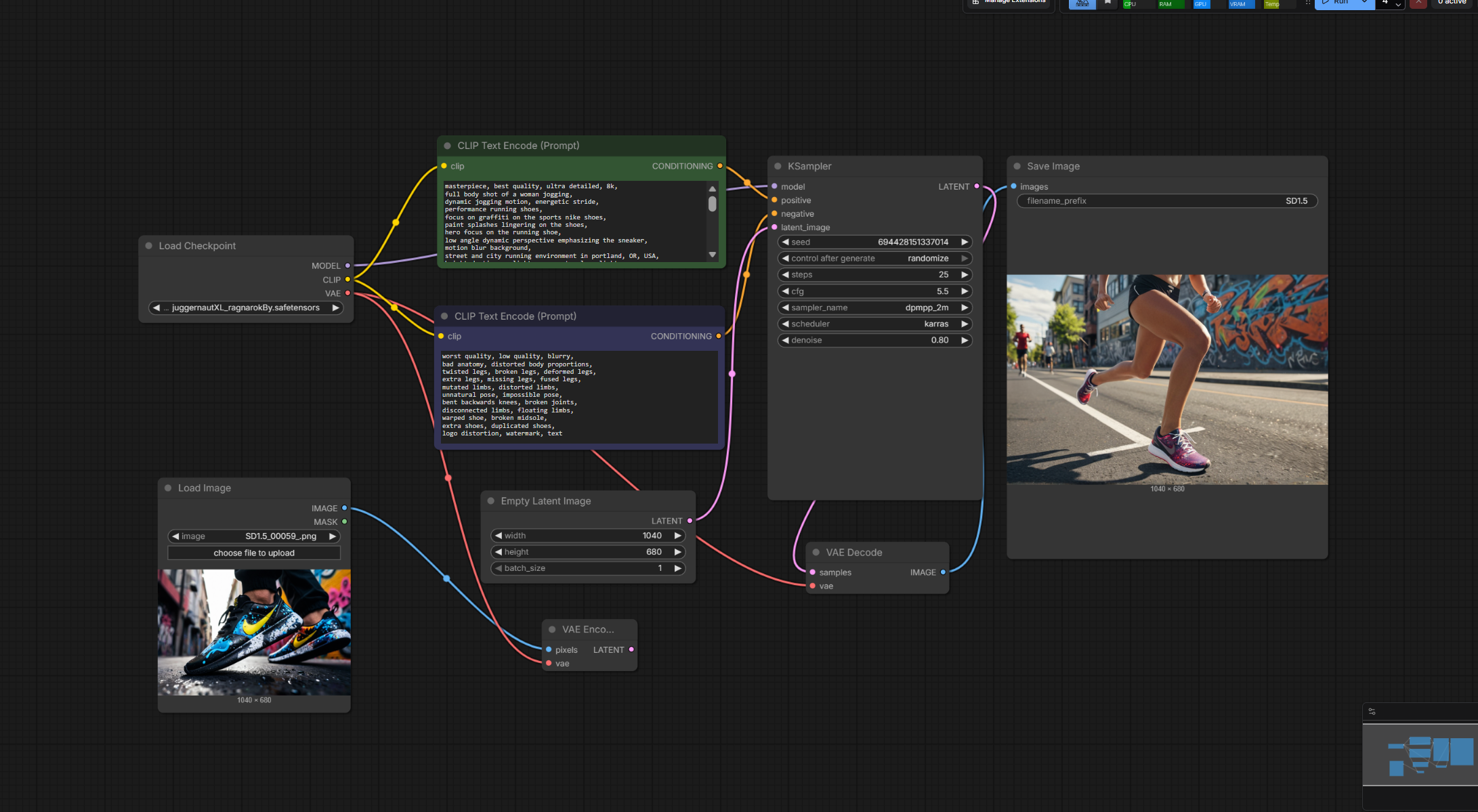Open the sampler_name dropdown

click(874, 308)
